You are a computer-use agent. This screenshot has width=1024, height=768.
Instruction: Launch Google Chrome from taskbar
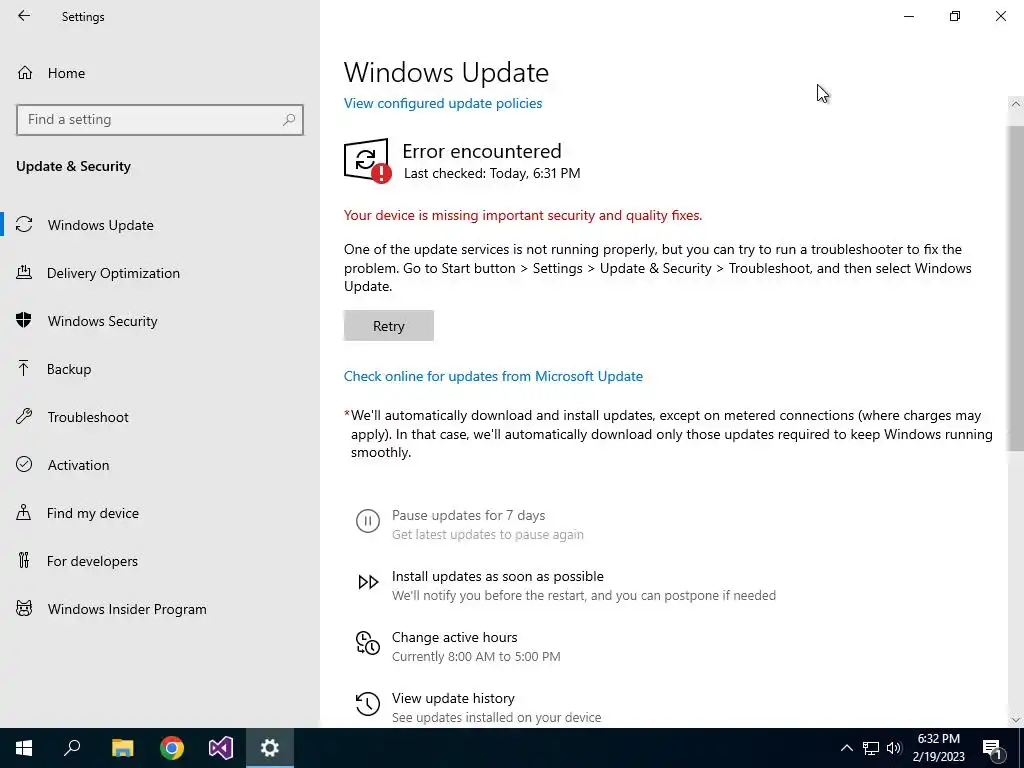[172, 748]
